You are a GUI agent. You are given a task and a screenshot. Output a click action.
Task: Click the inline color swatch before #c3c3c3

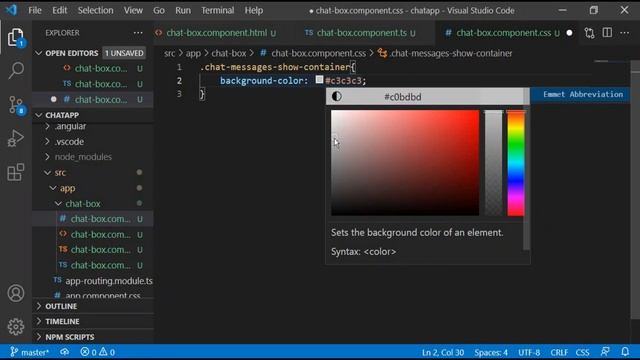[x=319, y=80]
